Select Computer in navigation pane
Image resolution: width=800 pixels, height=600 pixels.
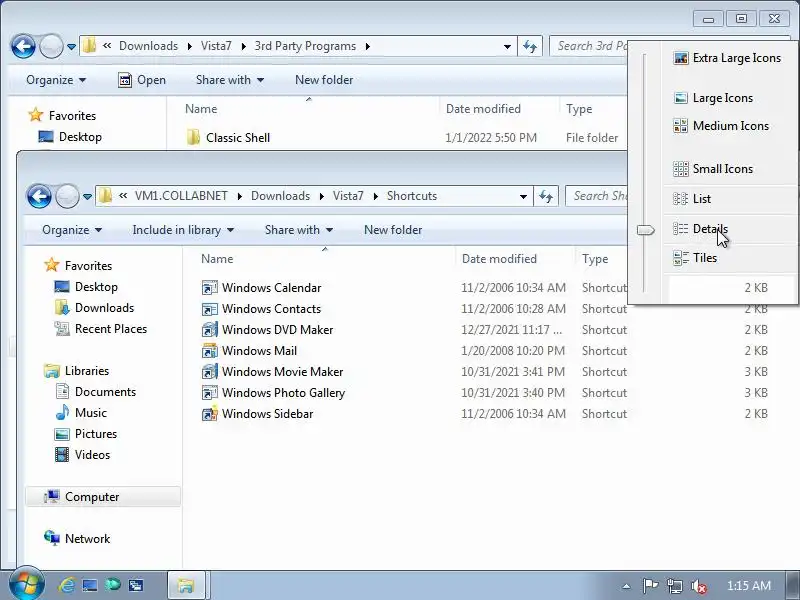[x=103, y=497]
